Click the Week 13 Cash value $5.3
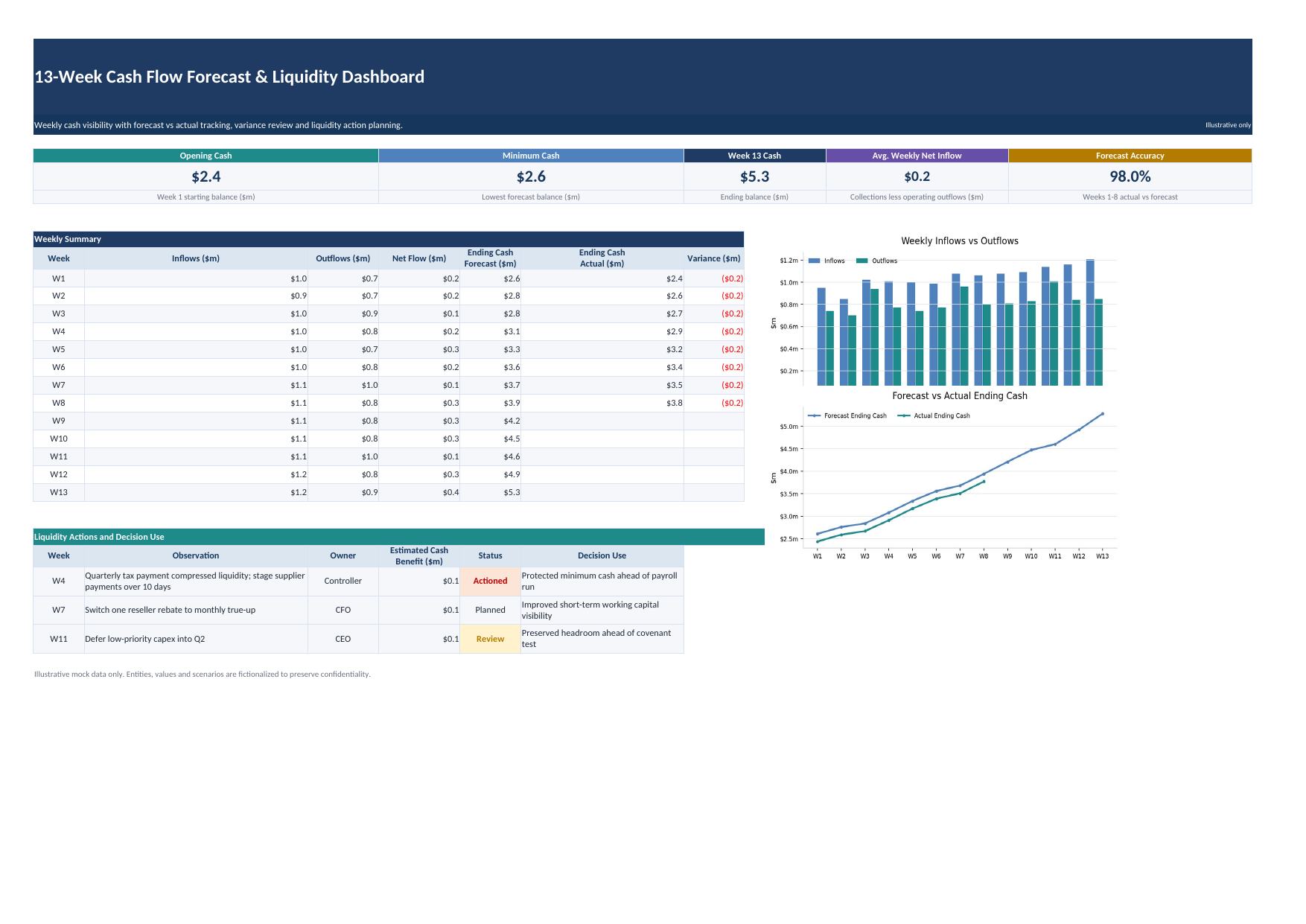 click(754, 176)
